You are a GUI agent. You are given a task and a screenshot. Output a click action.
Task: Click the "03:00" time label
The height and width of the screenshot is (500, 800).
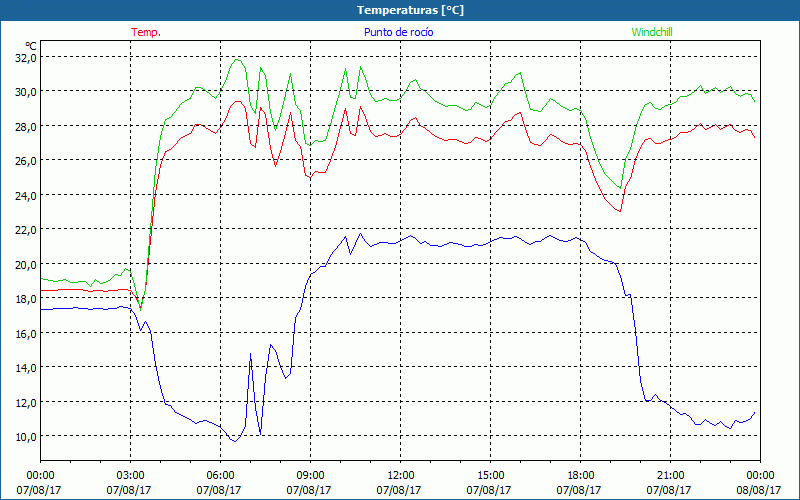click(x=130, y=475)
